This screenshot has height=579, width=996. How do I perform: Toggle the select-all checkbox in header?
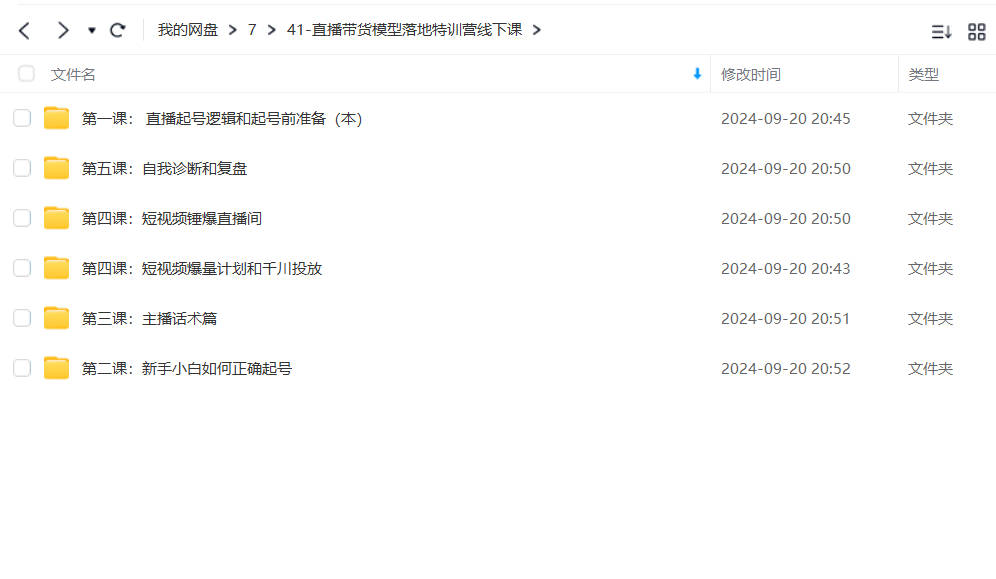26,74
